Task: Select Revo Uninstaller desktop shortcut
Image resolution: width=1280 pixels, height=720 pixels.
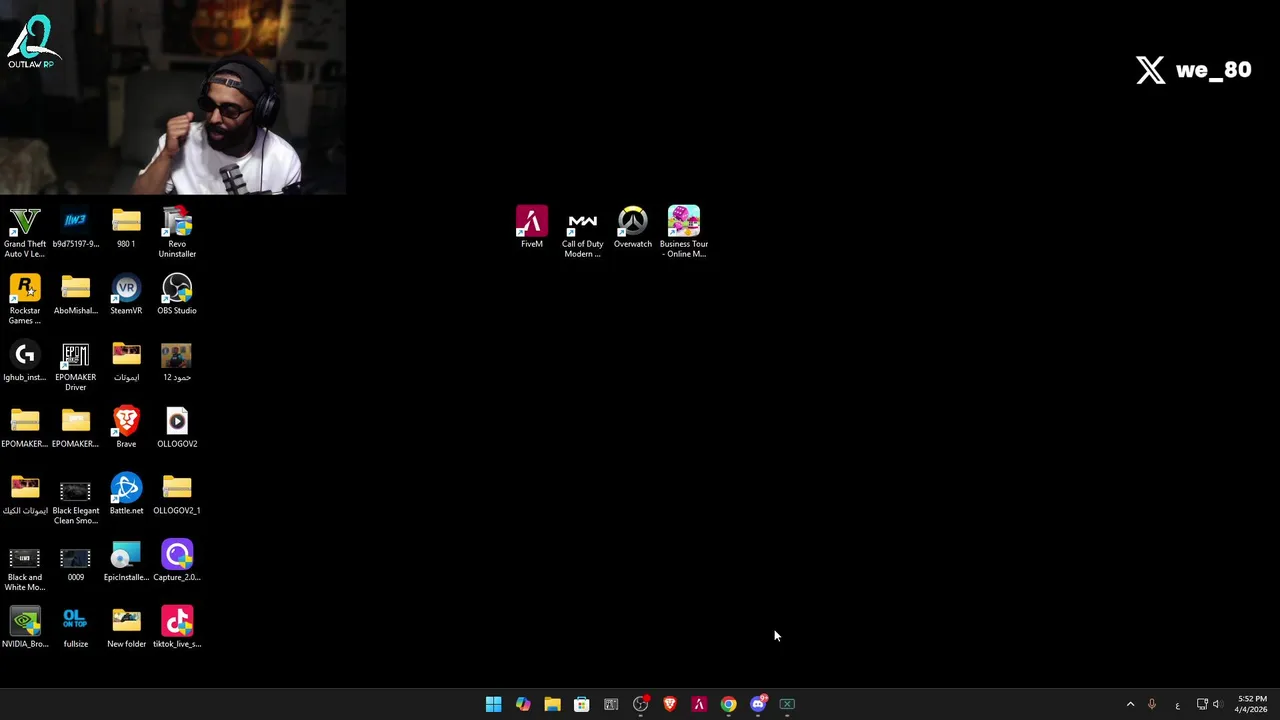Action: tap(177, 232)
